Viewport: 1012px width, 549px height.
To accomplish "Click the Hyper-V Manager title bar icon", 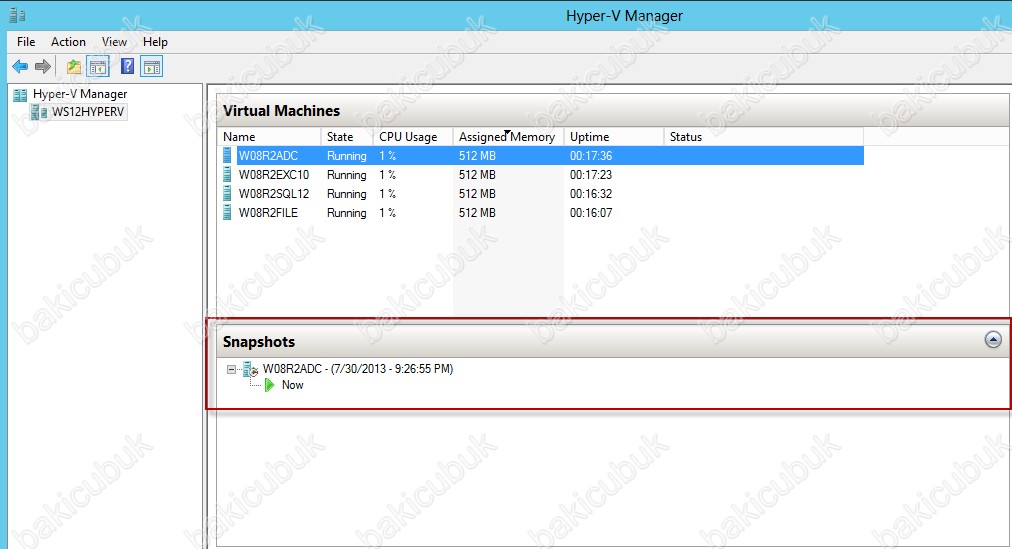I will tap(17, 15).
